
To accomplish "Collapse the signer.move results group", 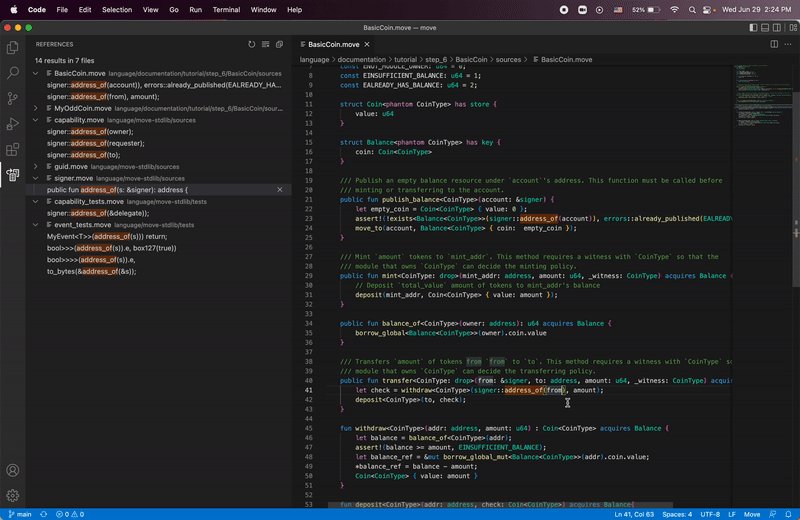I will (x=36, y=178).
